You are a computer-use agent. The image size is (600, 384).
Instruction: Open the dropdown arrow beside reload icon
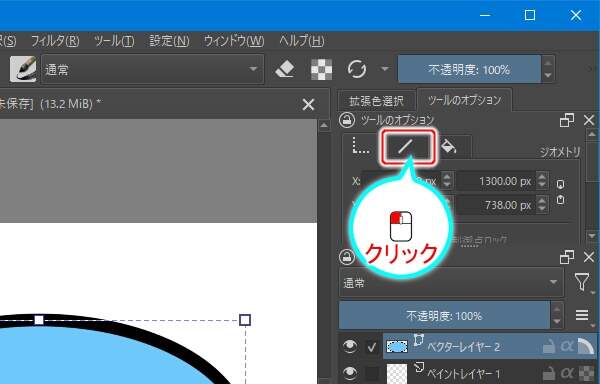point(385,69)
